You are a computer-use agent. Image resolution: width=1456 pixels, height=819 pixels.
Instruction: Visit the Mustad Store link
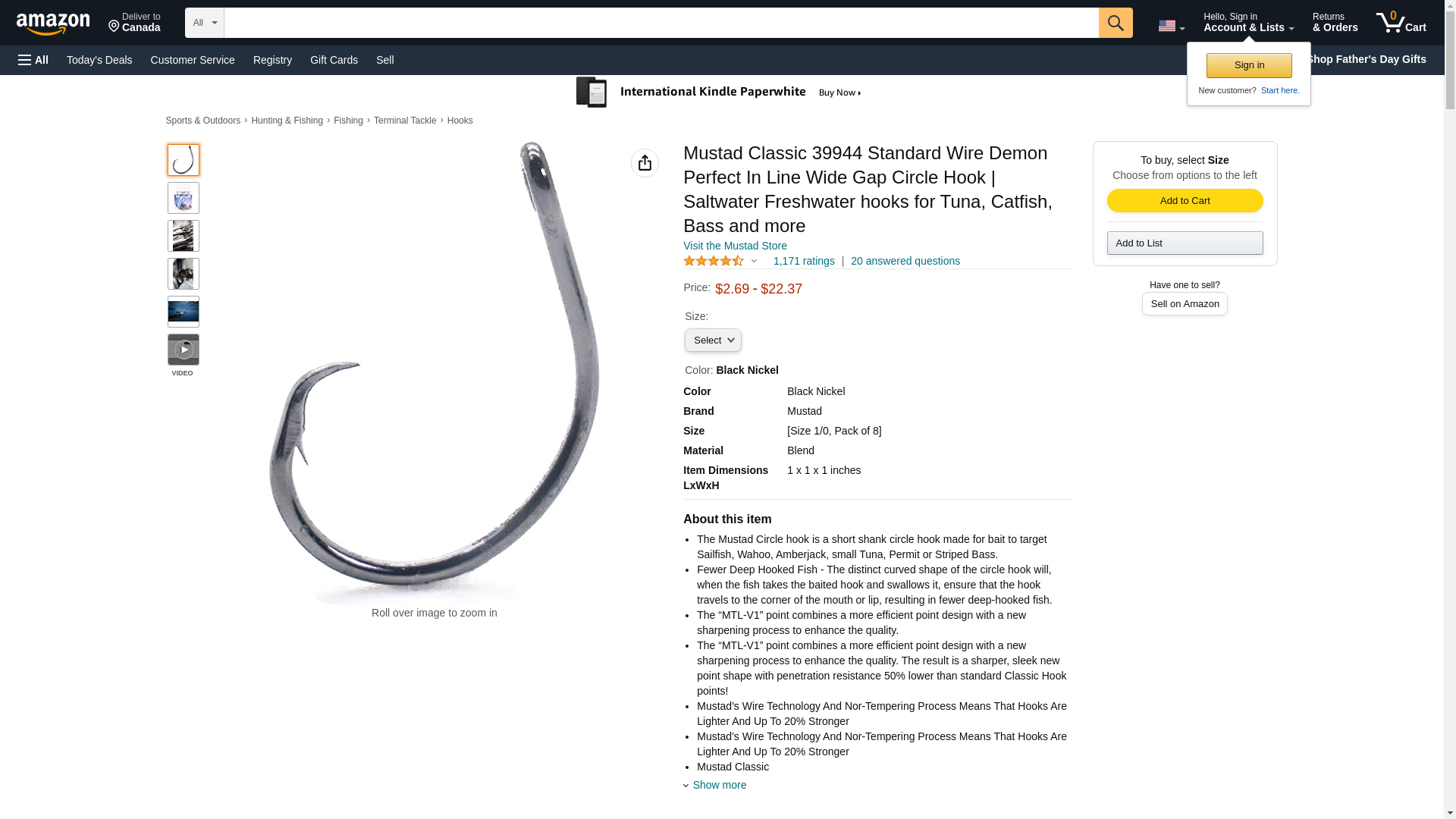click(735, 246)
